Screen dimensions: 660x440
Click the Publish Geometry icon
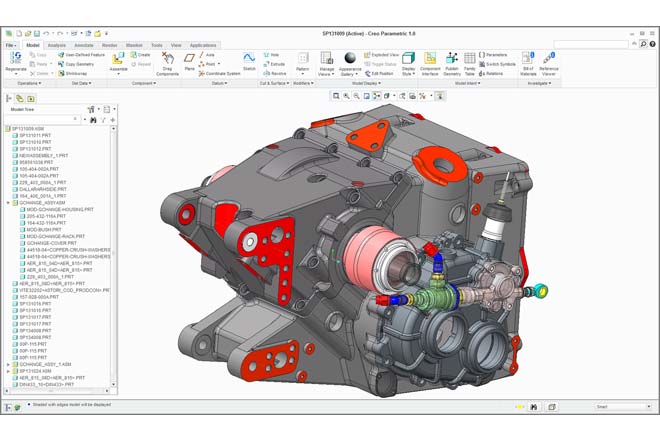coord(452,58)
